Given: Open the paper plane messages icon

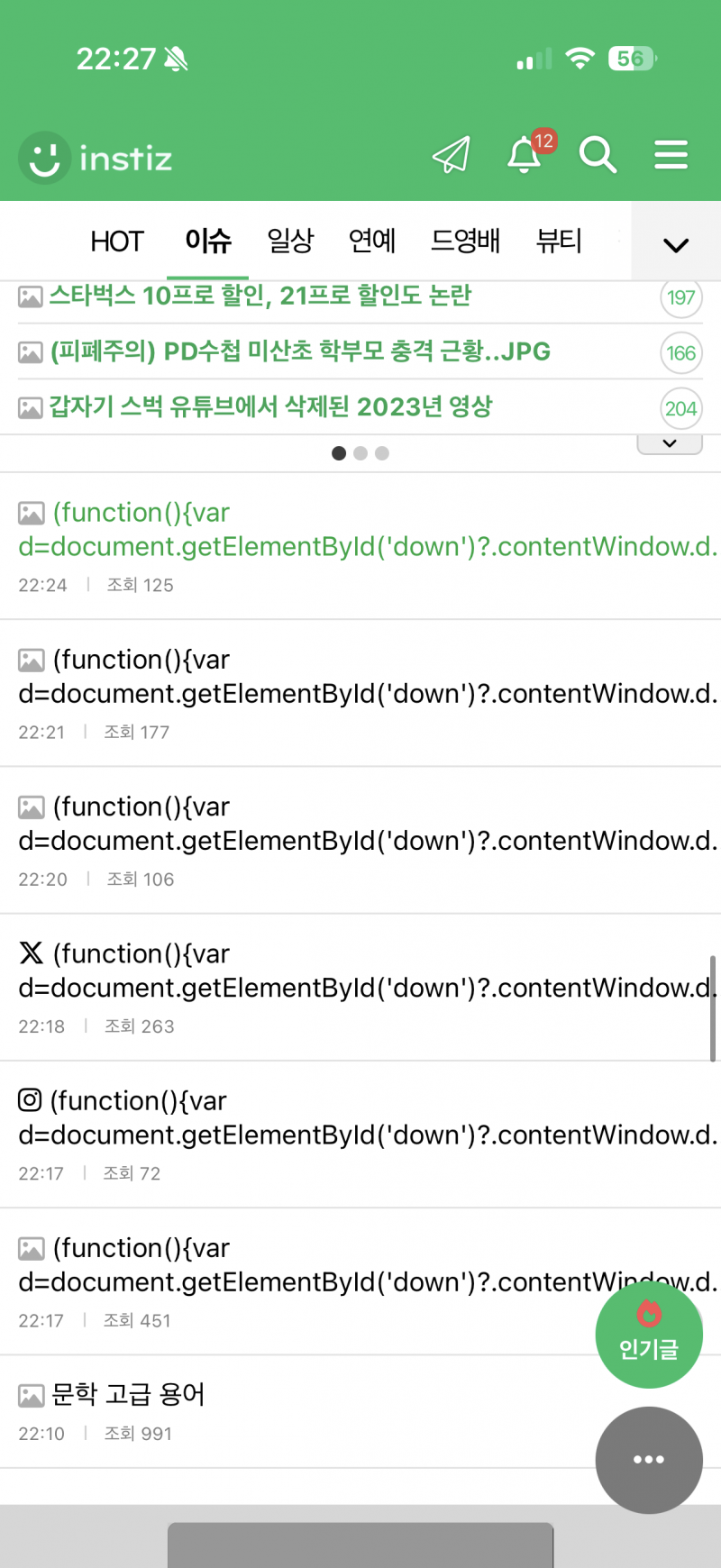Looking at the screenshot, I should 452,155.
